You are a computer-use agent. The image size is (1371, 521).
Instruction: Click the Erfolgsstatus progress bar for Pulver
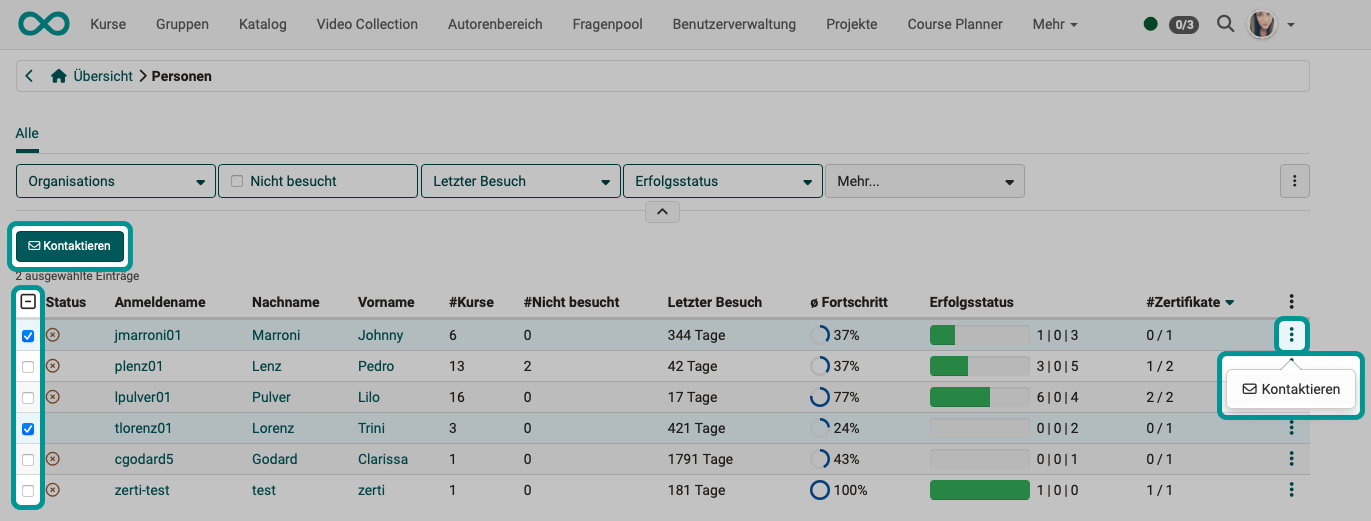978,397
